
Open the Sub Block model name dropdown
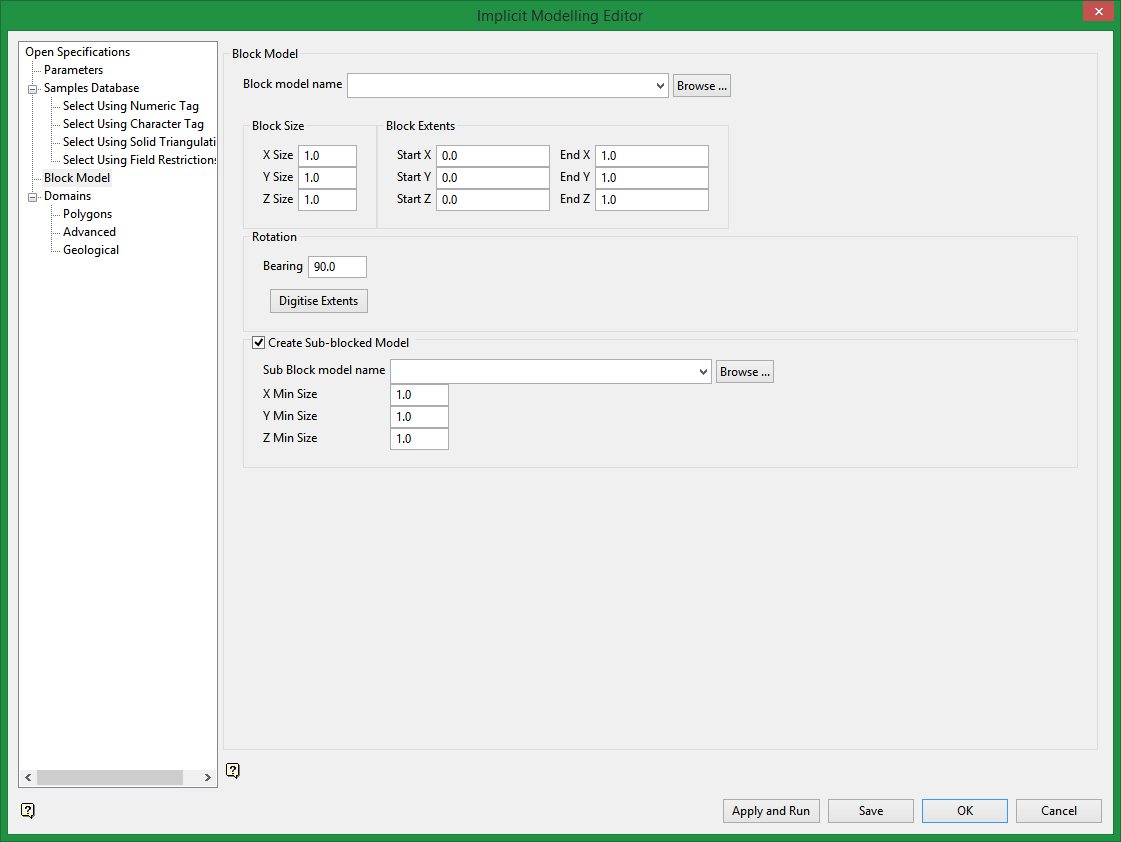point(703,371)
